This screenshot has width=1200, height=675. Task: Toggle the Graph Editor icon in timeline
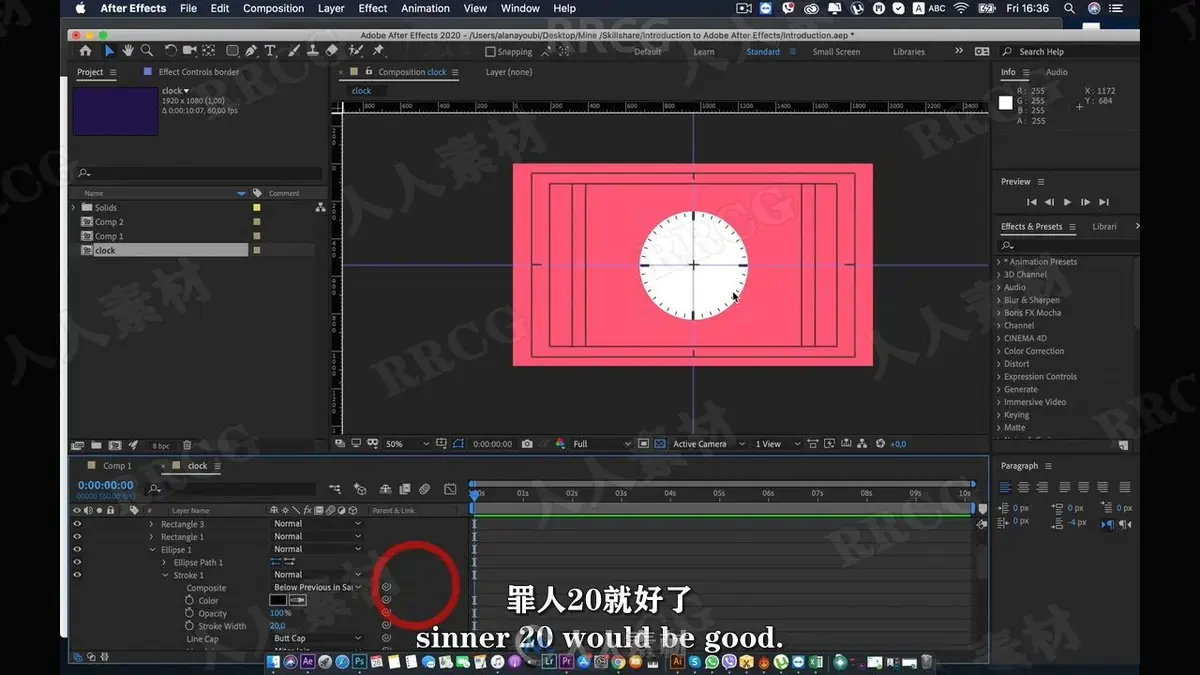click(x=449, y=489)
